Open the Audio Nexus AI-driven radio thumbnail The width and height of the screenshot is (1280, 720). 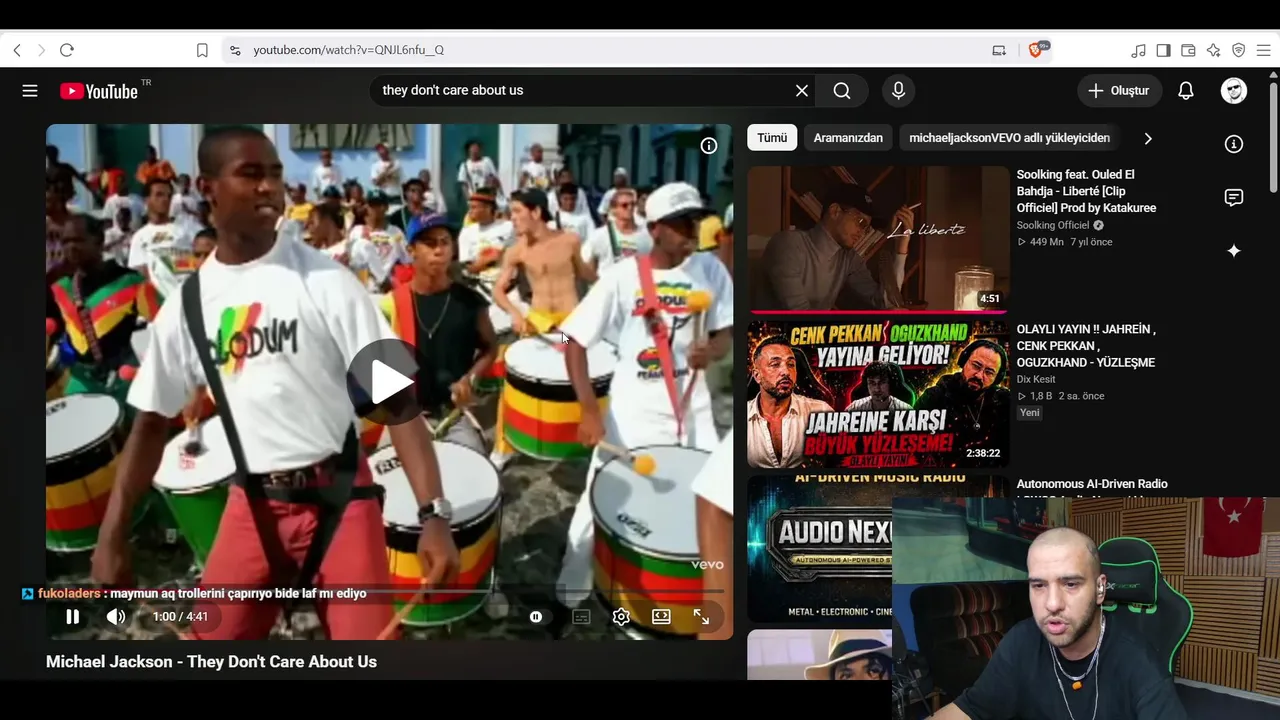[820, 549]
